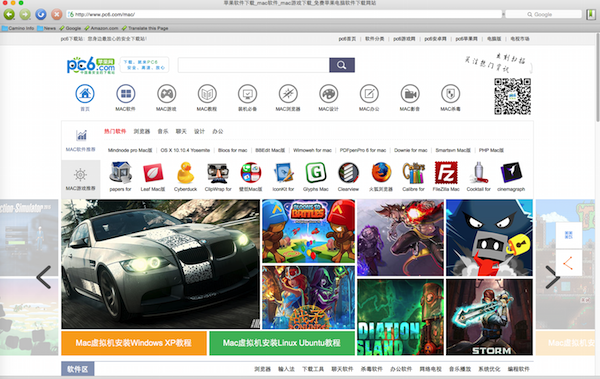Viewport: 600px width, 379px height.
Task: Click the browser Forward button
Action: click(x=25, y=15)
